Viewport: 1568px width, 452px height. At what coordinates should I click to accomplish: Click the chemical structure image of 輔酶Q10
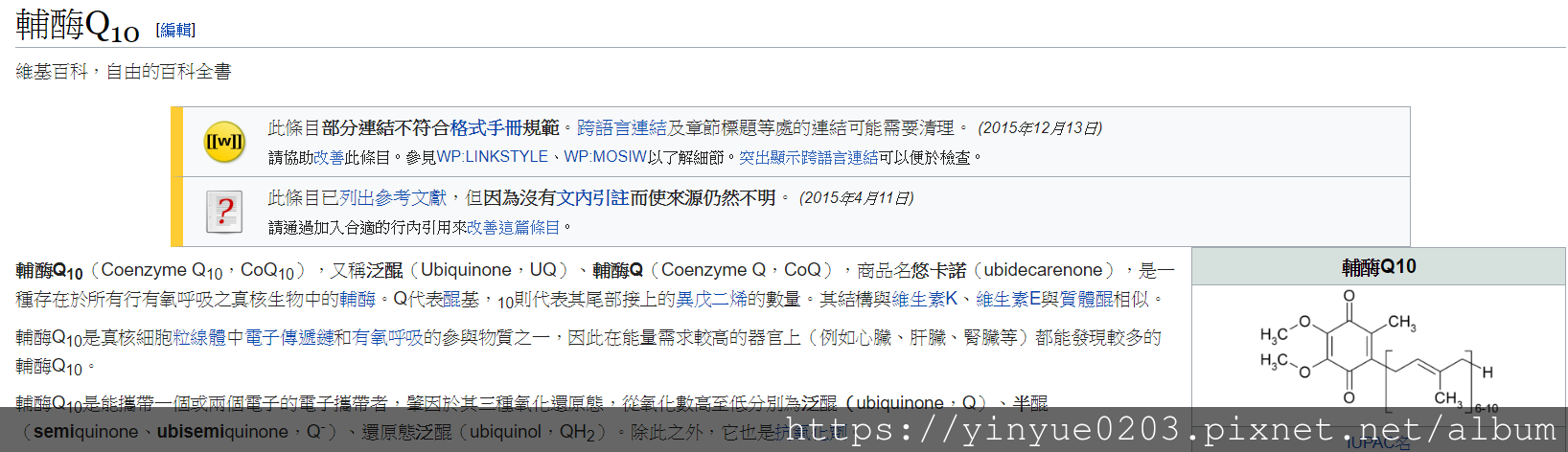coord(1378,352)
